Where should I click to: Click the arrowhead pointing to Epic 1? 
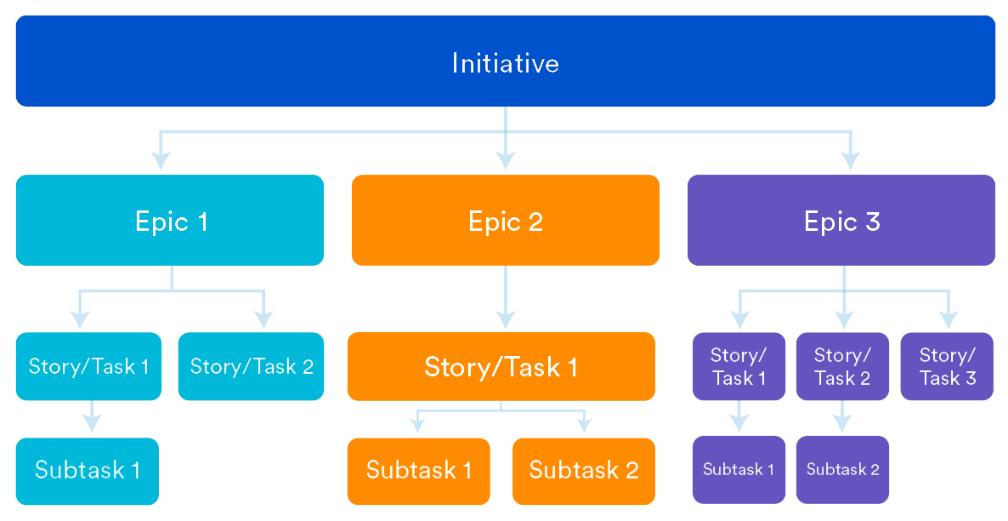tap(161, 160)
